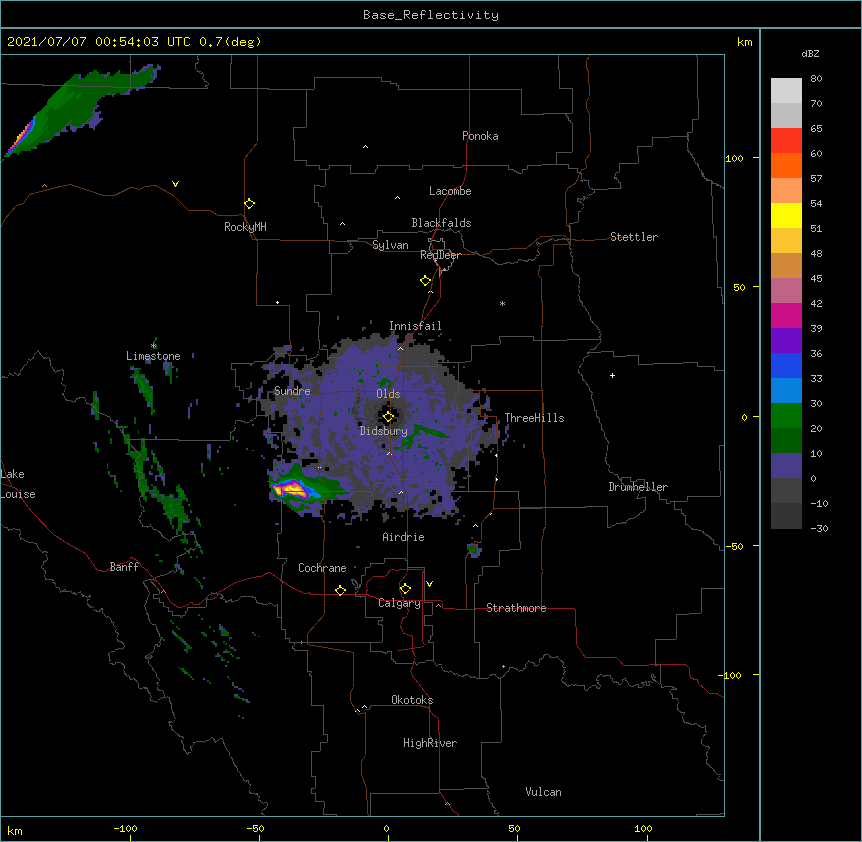Click the Strathmore town label

pos(516,608)
